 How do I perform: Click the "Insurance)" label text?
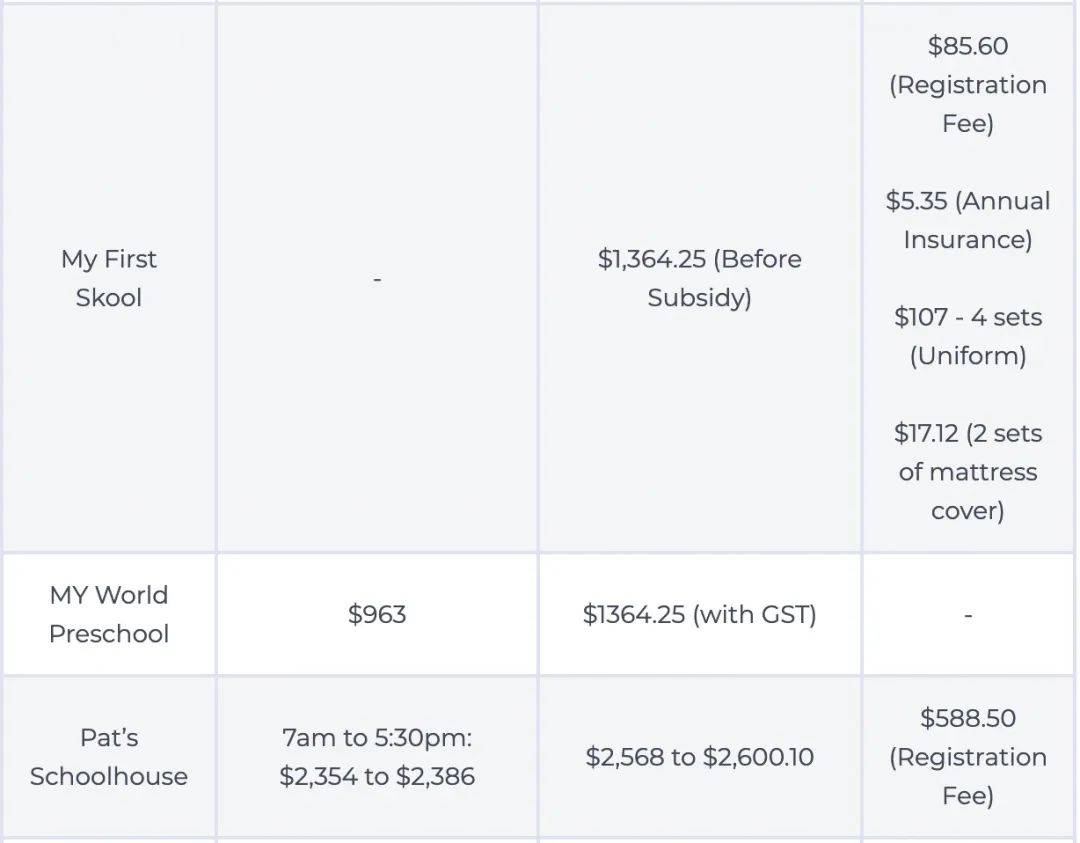pos(968,240)
